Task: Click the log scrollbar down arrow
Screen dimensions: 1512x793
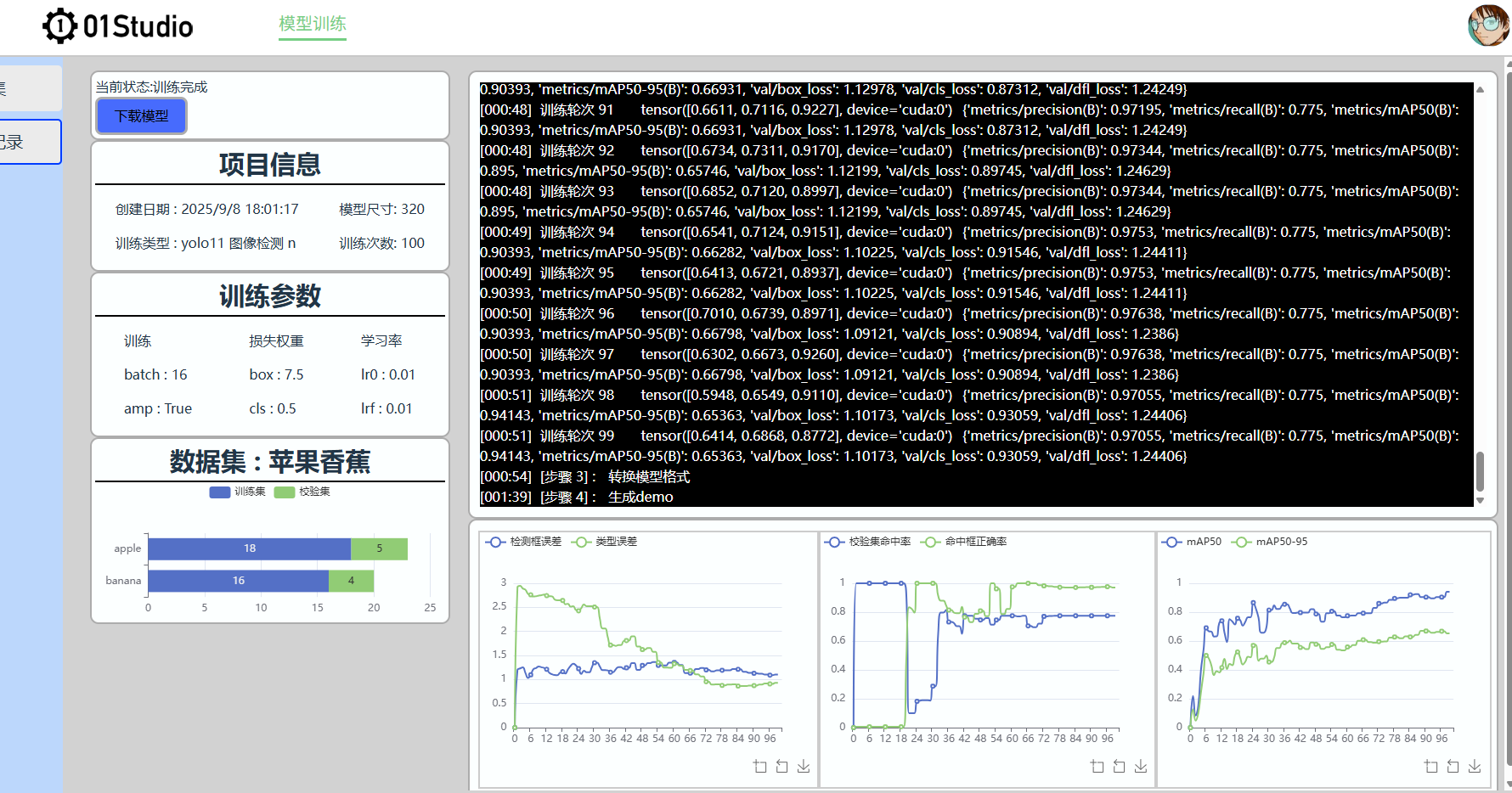Action: pyautogui.click(x=1480, y=500)
